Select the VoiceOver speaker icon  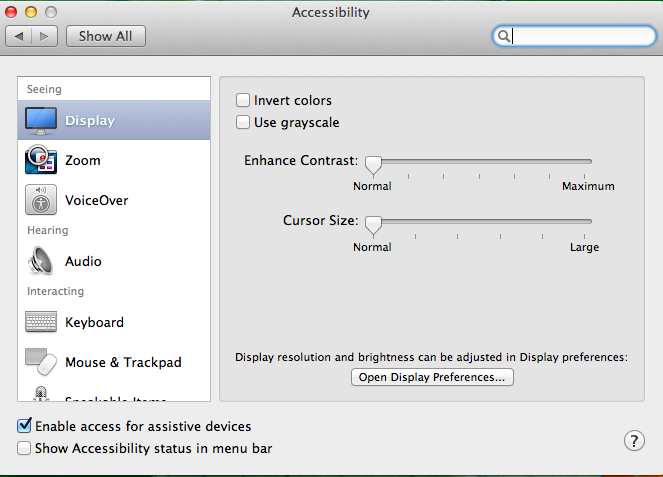click(x=41, y=200)
